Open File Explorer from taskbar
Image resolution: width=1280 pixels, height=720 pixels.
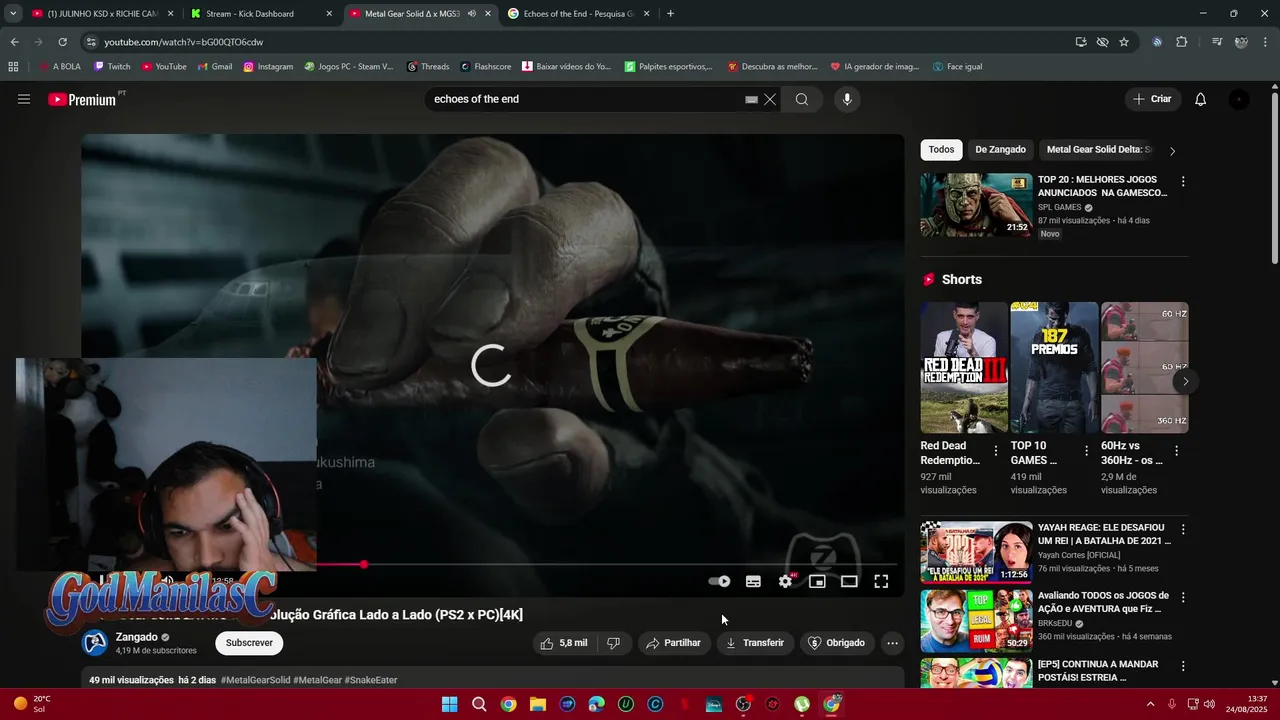tap(538, 704)
